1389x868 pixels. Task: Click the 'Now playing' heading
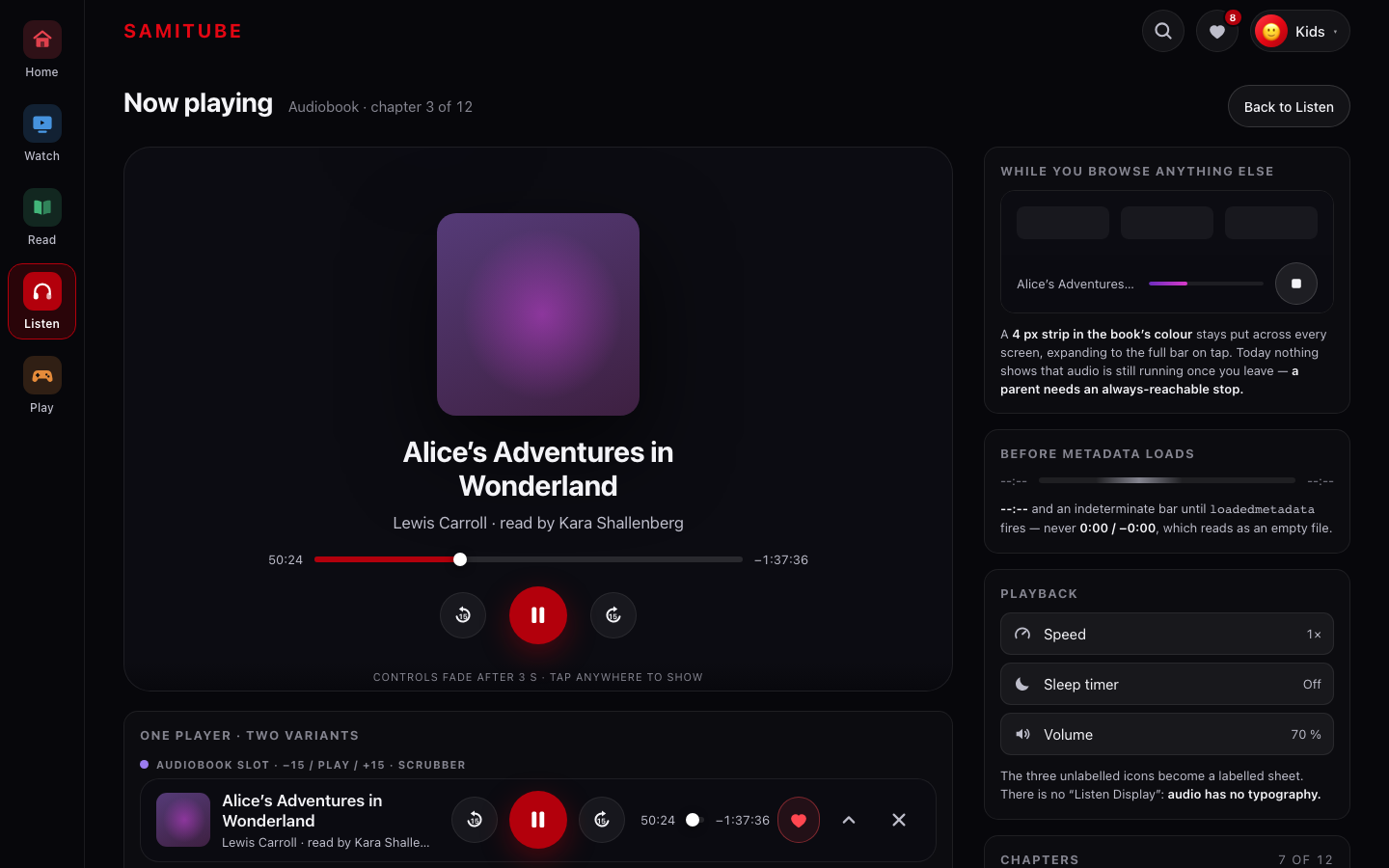pos(198,103)
